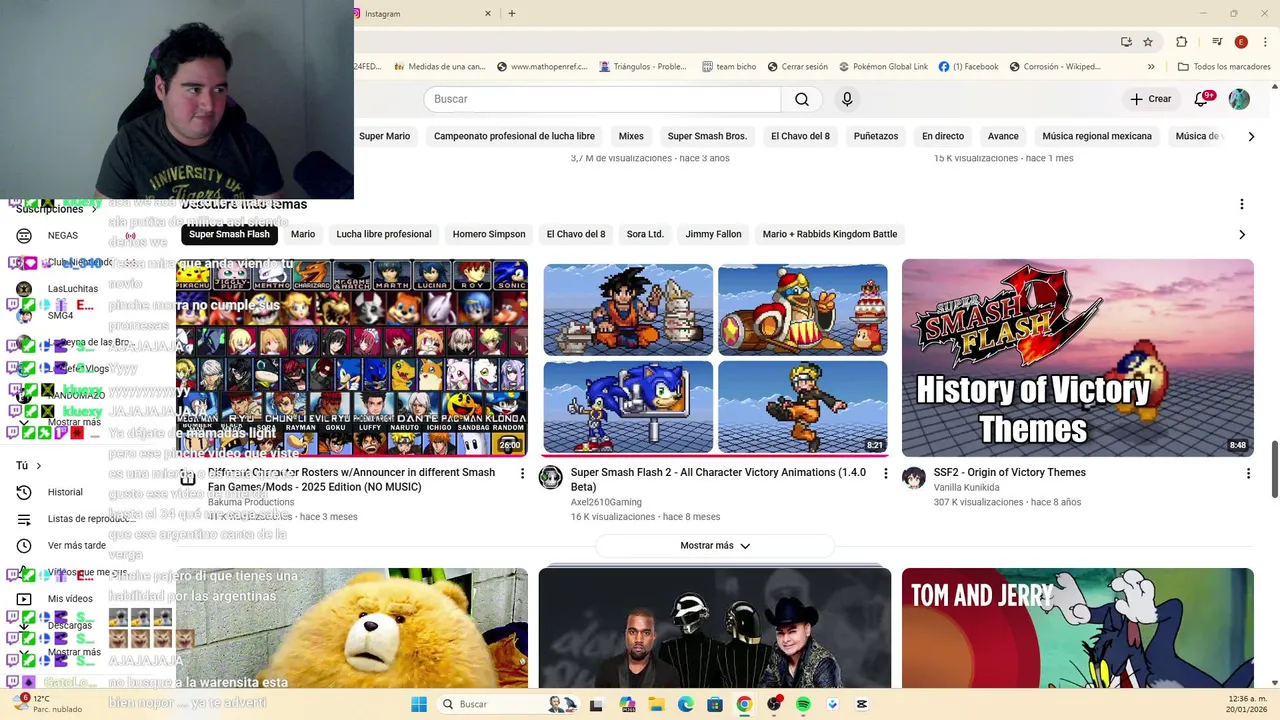Screen dimensions: 1280x720
Task: Click the install app icon in address bar
Action: pos(1126,42)
